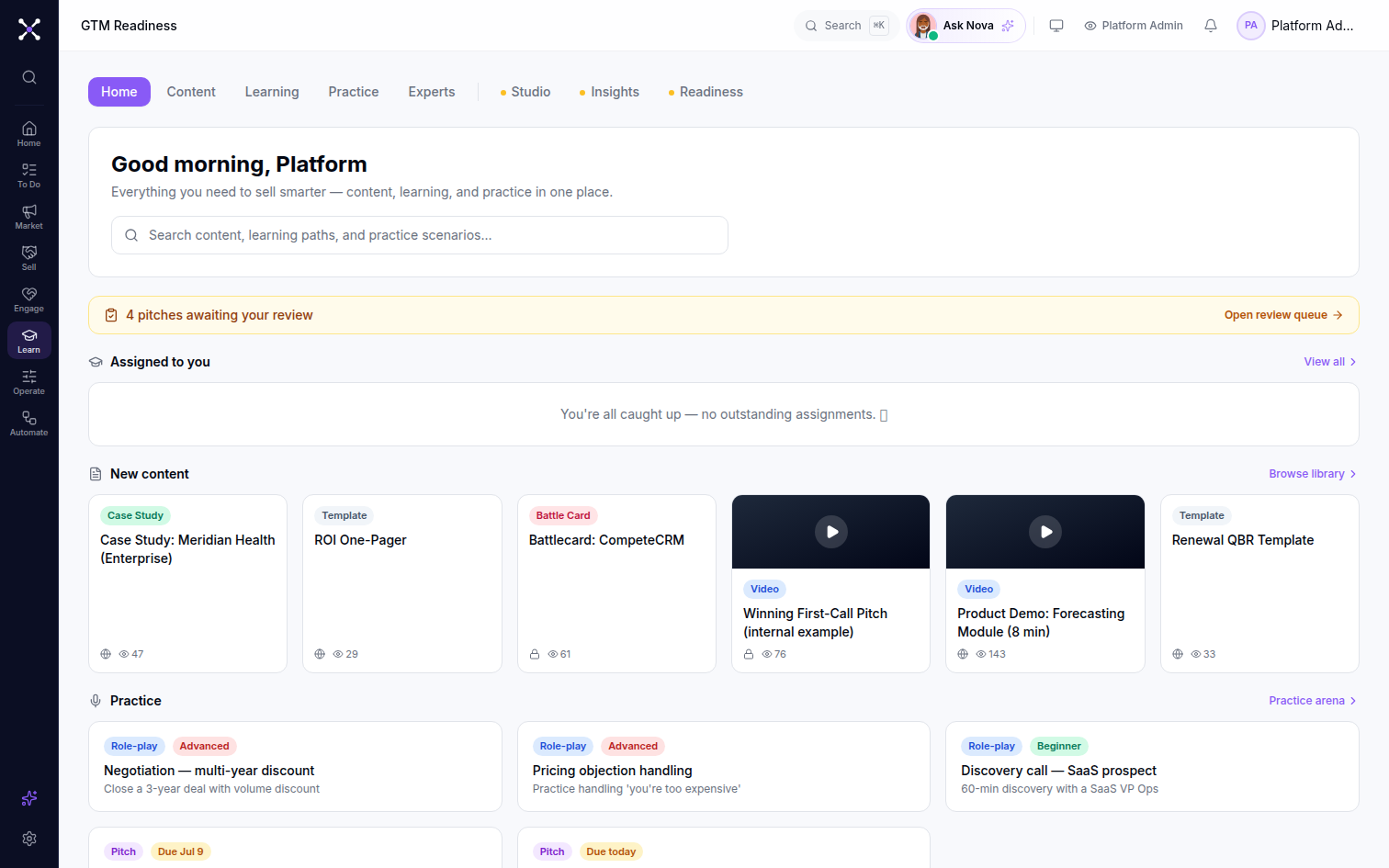Open Automate section in sidebar
This screenshot has height=868, width=1389.
coord(29,423)
